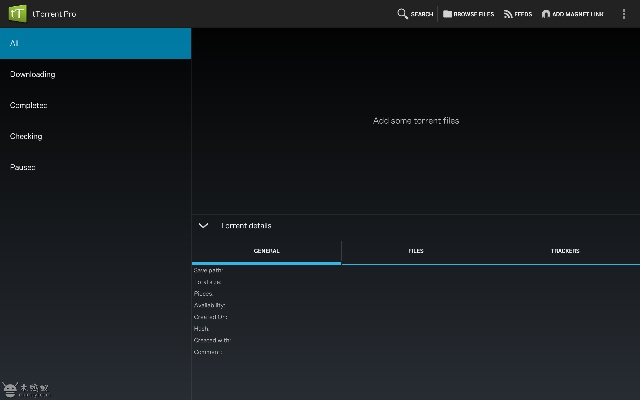Open the Trackers tab
The height and width of the screenshot is (400, 640).
click(x=565, y=251)
